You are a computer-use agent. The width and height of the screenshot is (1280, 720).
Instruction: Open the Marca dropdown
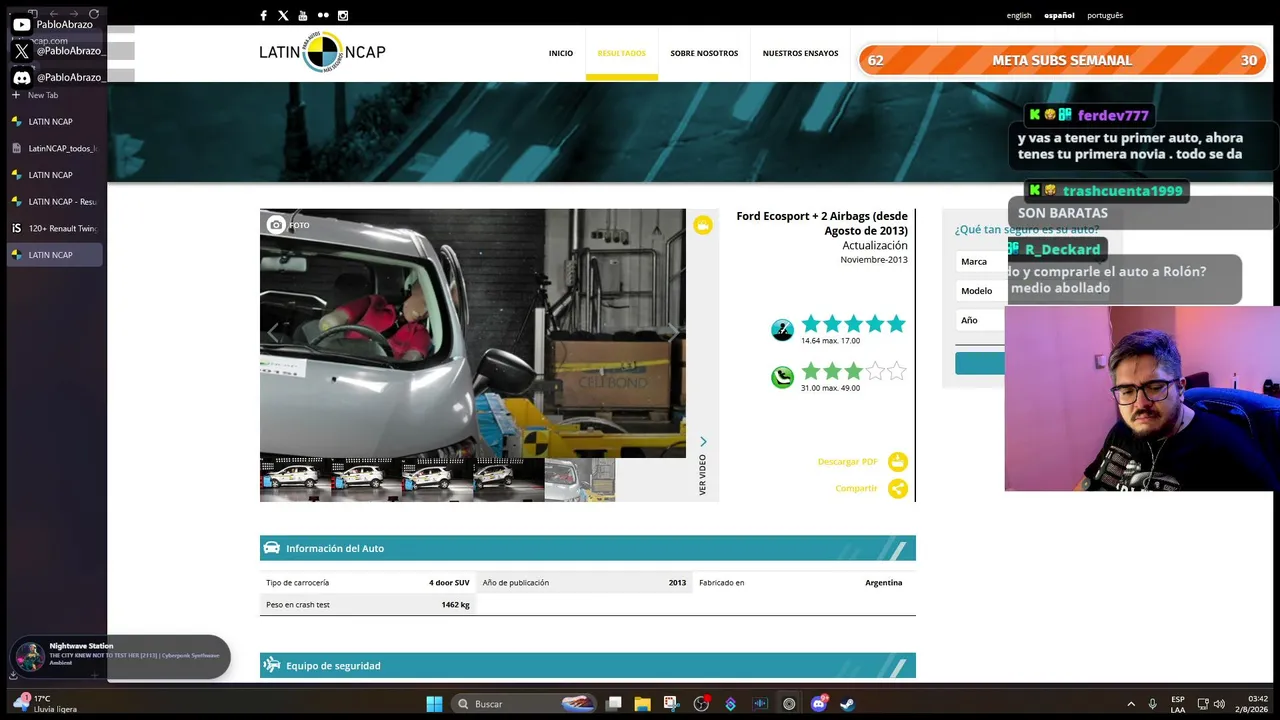coord(980,261)
